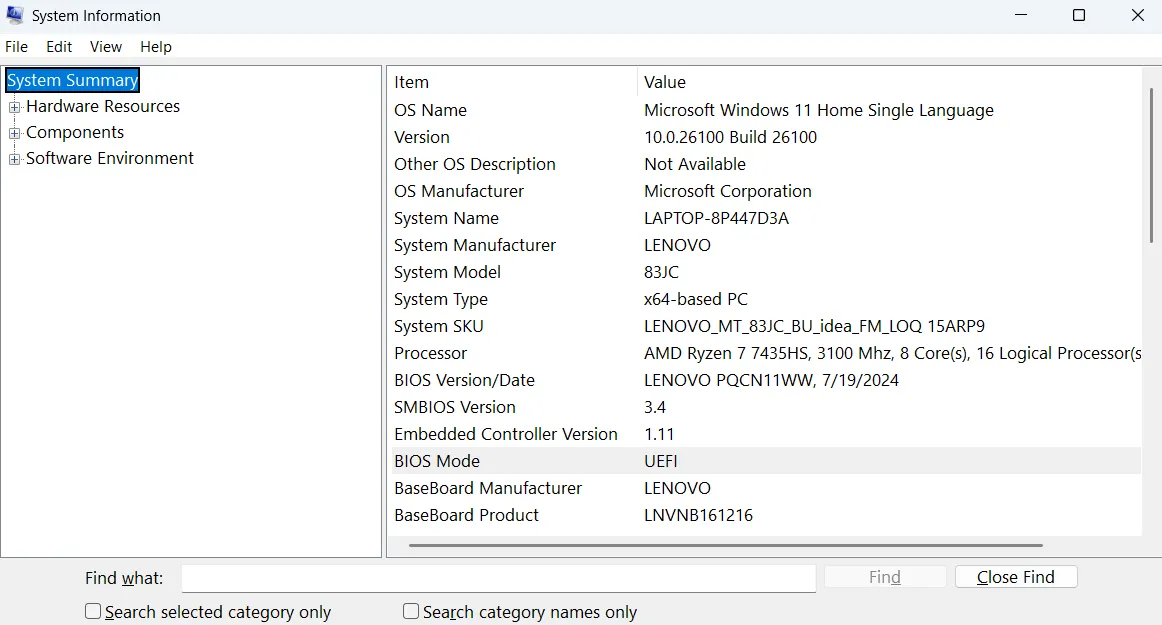Image resolution: width=1162 pixels, height=625 pixels.
Task: Open the View menu
Action: coord(106,47)
